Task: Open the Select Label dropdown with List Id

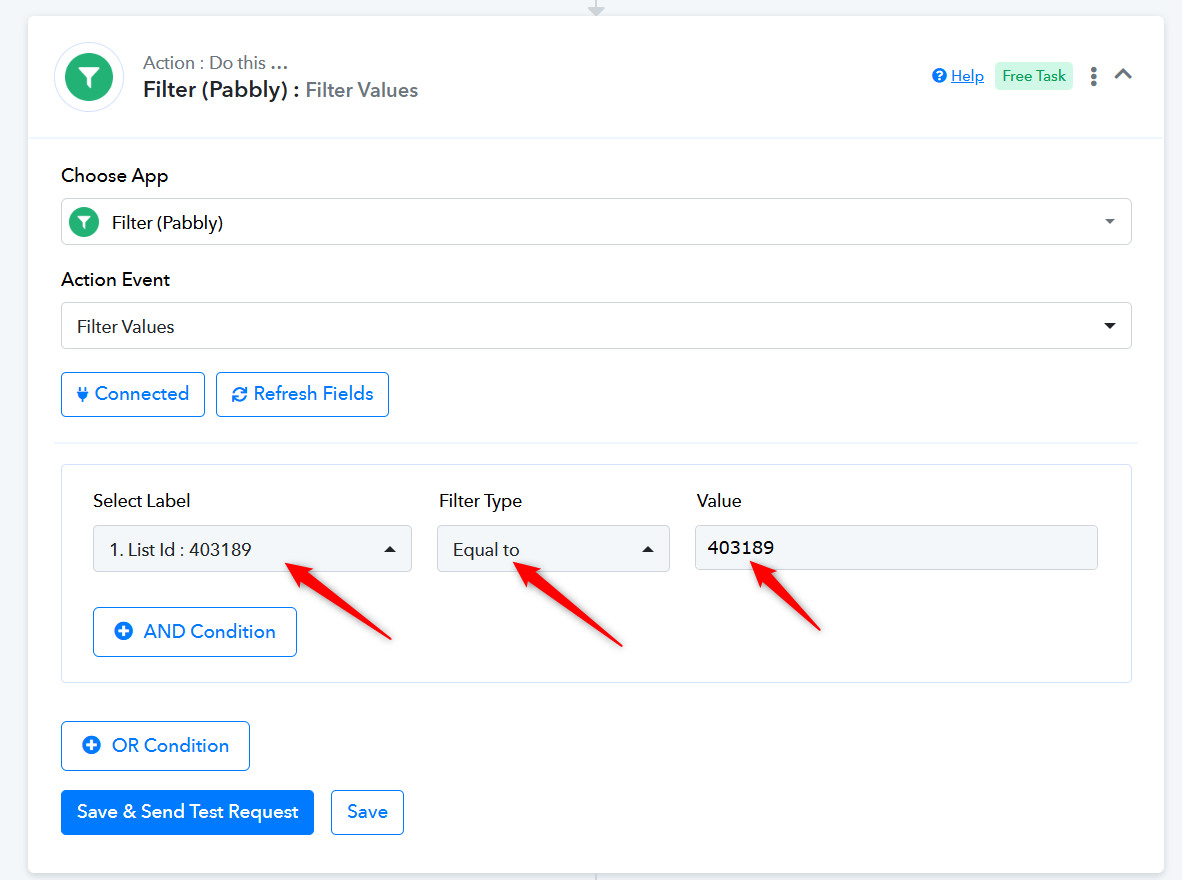Action: click(252, 549)
